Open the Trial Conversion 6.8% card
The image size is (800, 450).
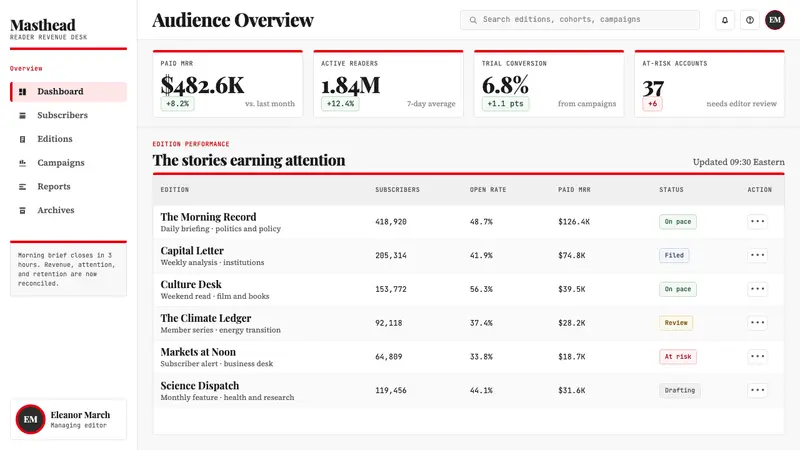coord(549,84)
